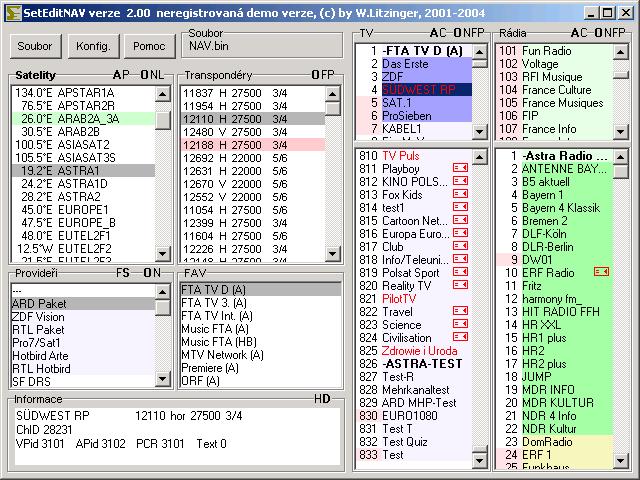Click the SetEditNAV title bar app icon
The image size is (640, 480).
pyautogui.click(x=13, y=13)
